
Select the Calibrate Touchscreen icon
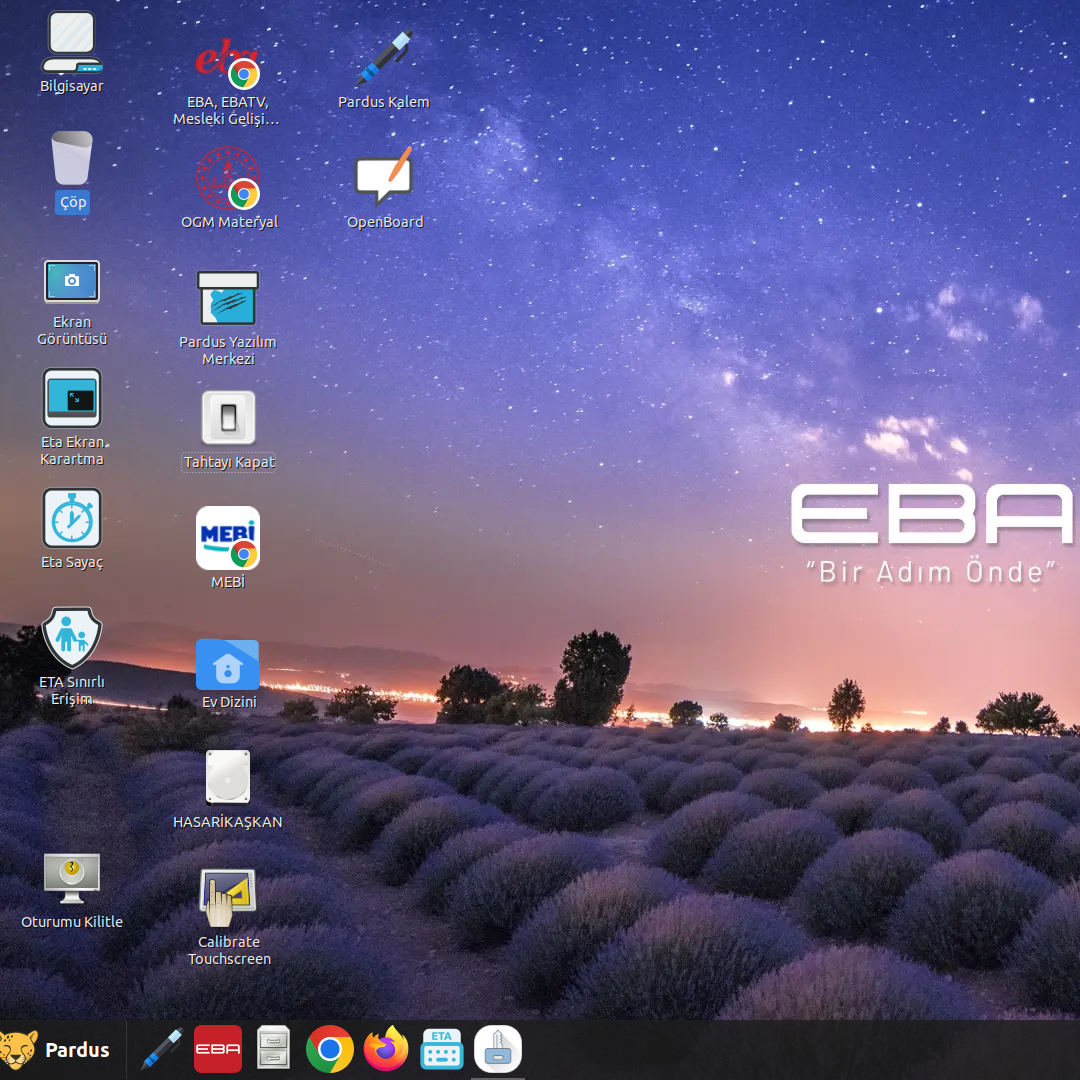[x=228, y=898]
